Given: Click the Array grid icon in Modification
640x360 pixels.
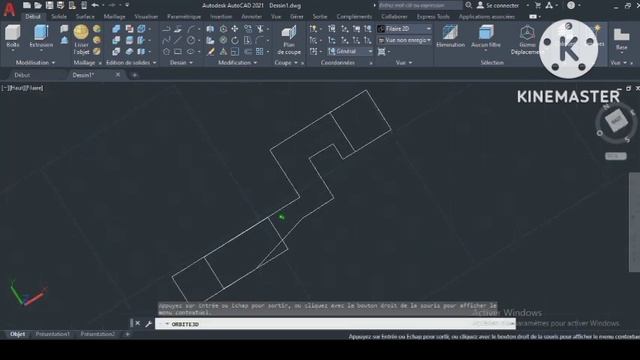Looking at the screenshot, I should coord(260,51).
